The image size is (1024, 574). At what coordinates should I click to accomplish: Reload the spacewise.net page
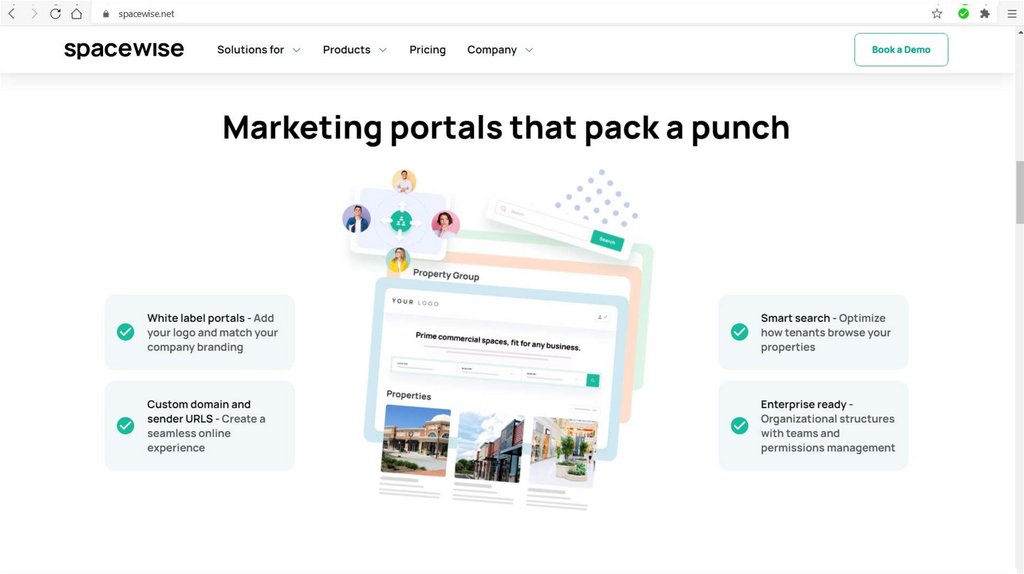[x=56, y=13]
